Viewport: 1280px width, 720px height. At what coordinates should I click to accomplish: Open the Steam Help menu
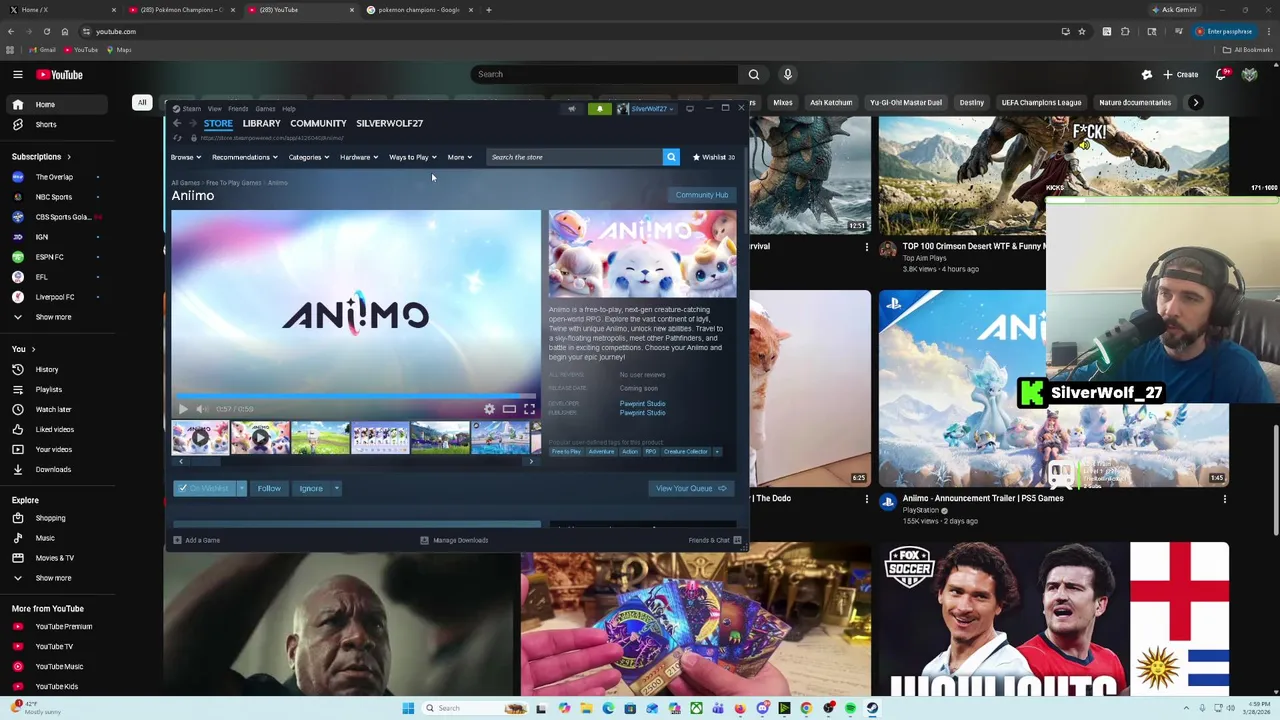(x=289, y=109)
